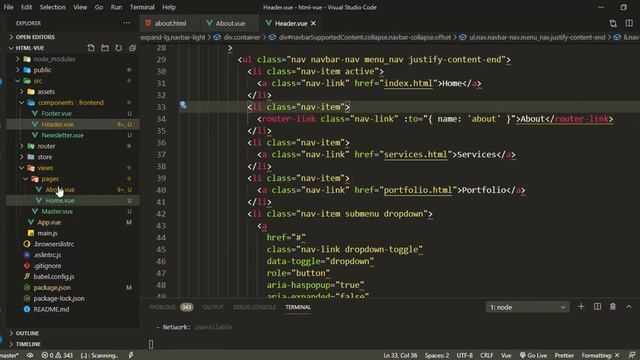Switch to about.html tab
This screenshot has width=640, height=360.
tap(170, 23)
